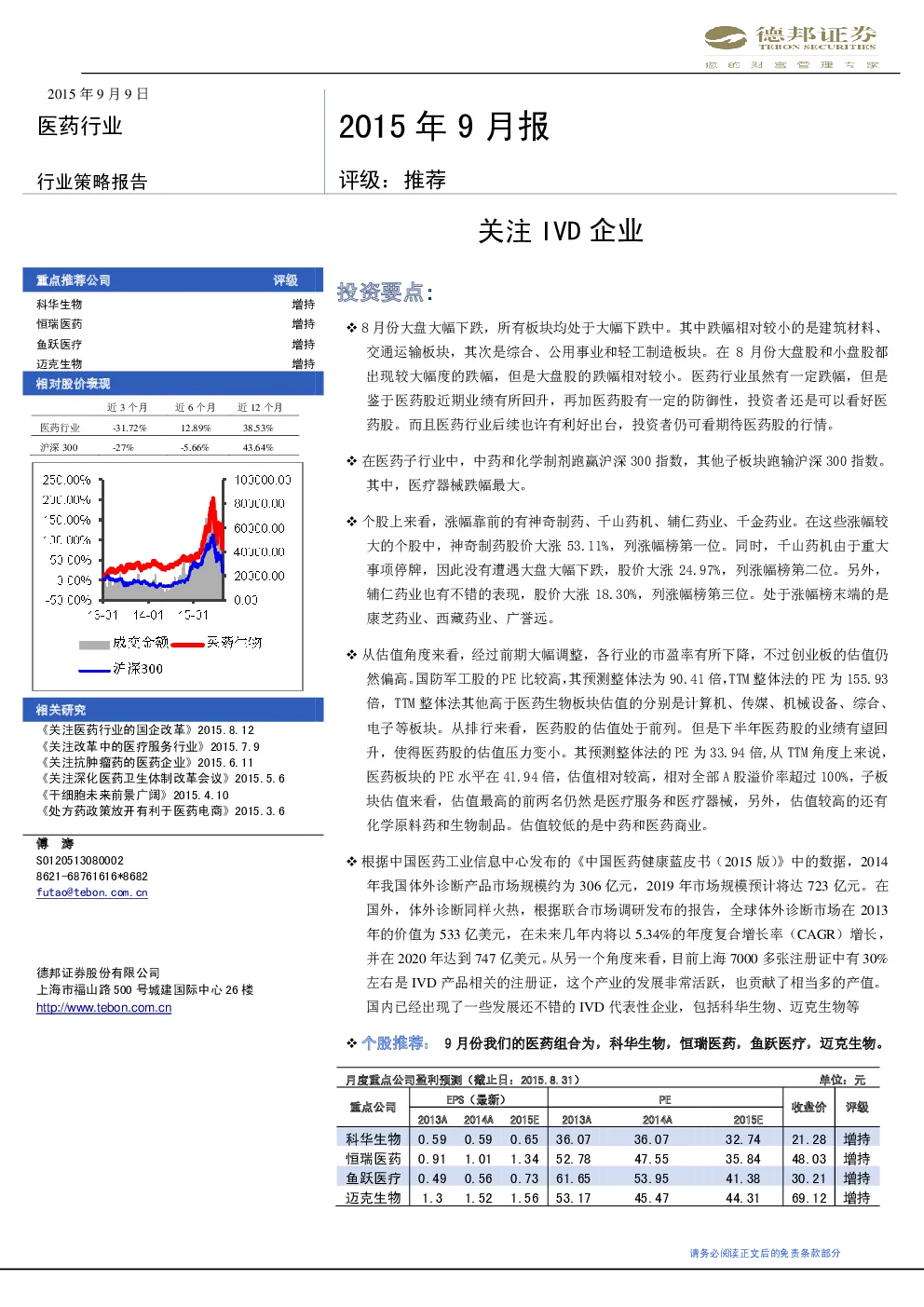Click the 成交金额 gray legend swatch

click(x=95, y=645)
